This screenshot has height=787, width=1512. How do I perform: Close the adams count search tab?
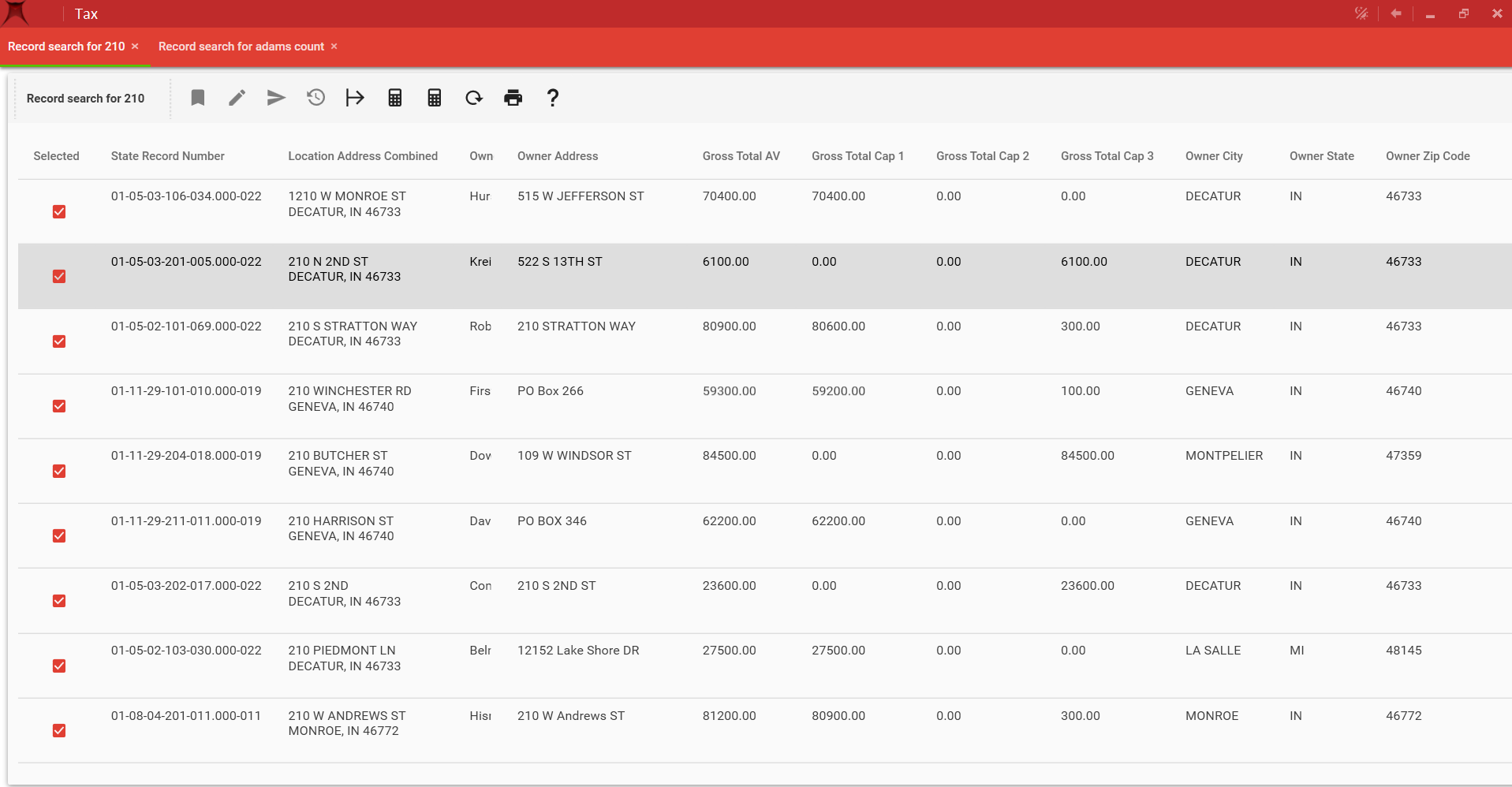point(334,47)
